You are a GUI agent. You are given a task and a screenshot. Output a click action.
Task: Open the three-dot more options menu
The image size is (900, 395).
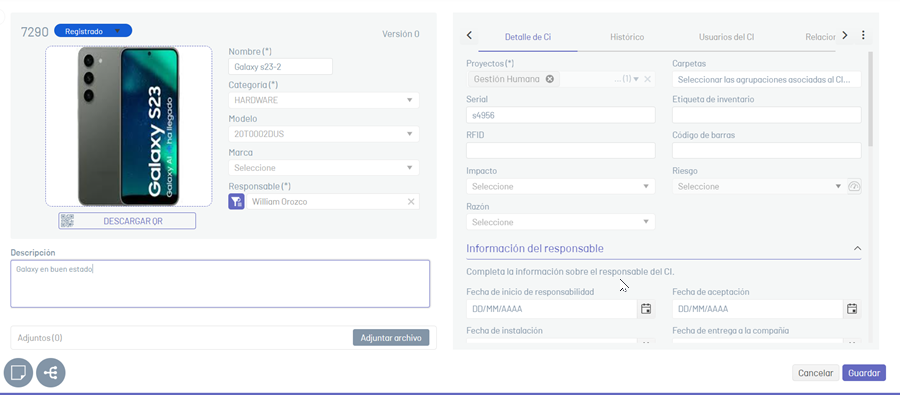[x=863, y=36]
